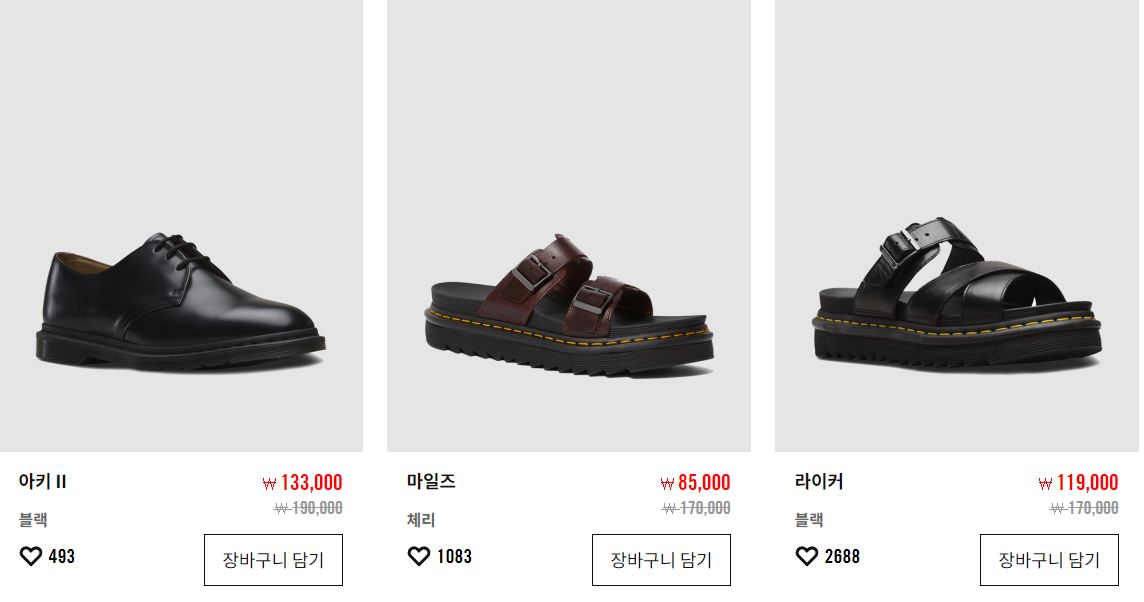Click the 493 likes count
This screenshot has height=602, width=1144.
coord(62,557)
